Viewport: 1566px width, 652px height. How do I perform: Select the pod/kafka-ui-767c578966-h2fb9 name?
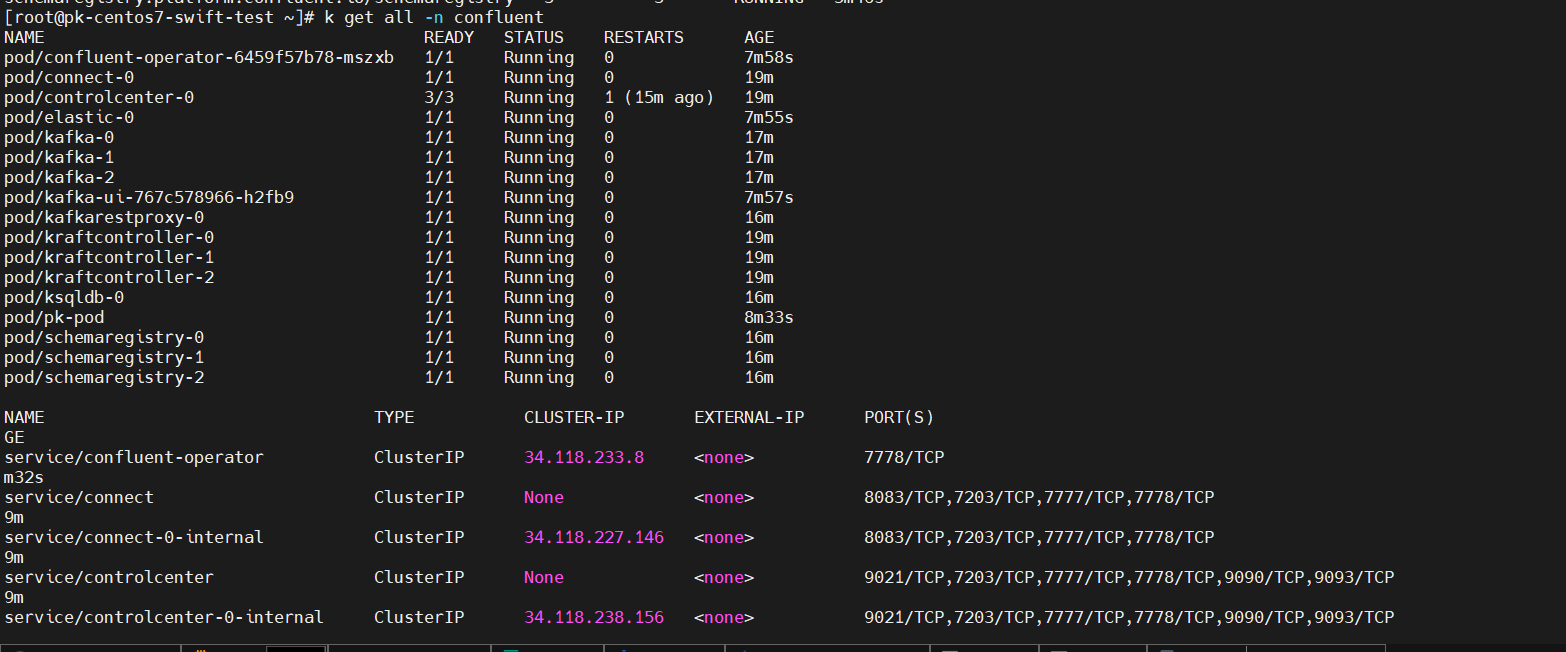(x=149, y=197)
